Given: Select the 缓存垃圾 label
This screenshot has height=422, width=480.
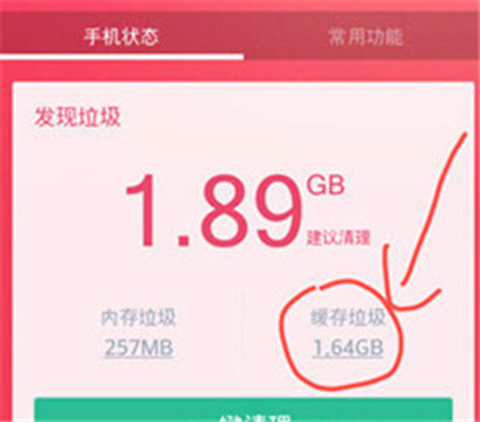Looking at the screenshot, I should tap(348, 317).
